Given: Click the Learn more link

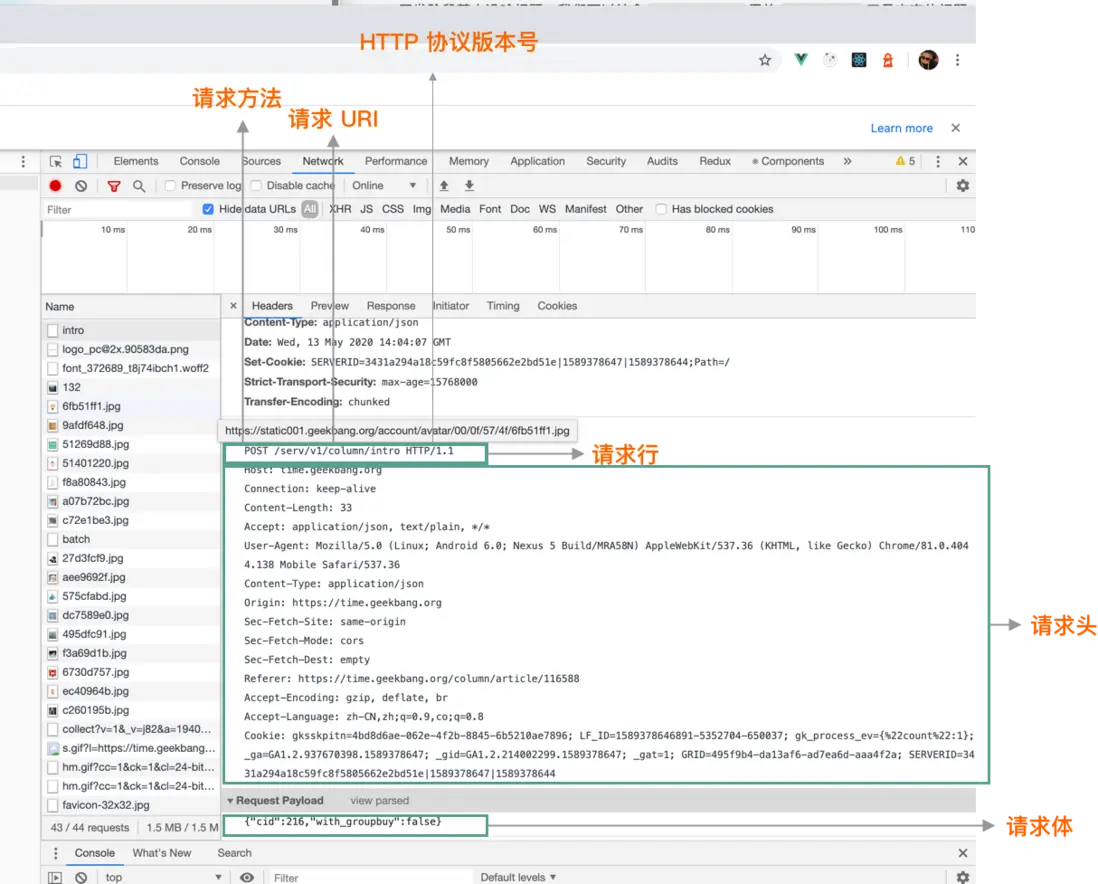Looking at the screenshot, I should pyautogui.click(x=901, y=128).
